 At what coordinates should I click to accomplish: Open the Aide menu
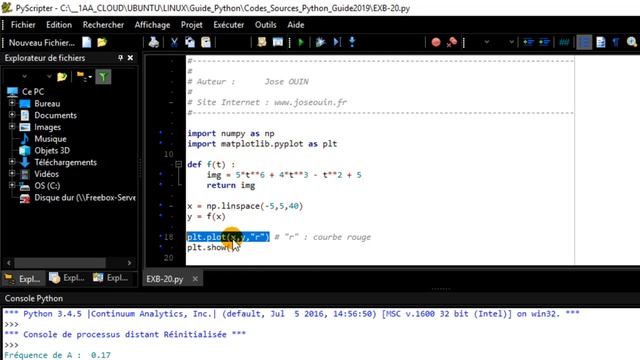click(x=296, y=25)
